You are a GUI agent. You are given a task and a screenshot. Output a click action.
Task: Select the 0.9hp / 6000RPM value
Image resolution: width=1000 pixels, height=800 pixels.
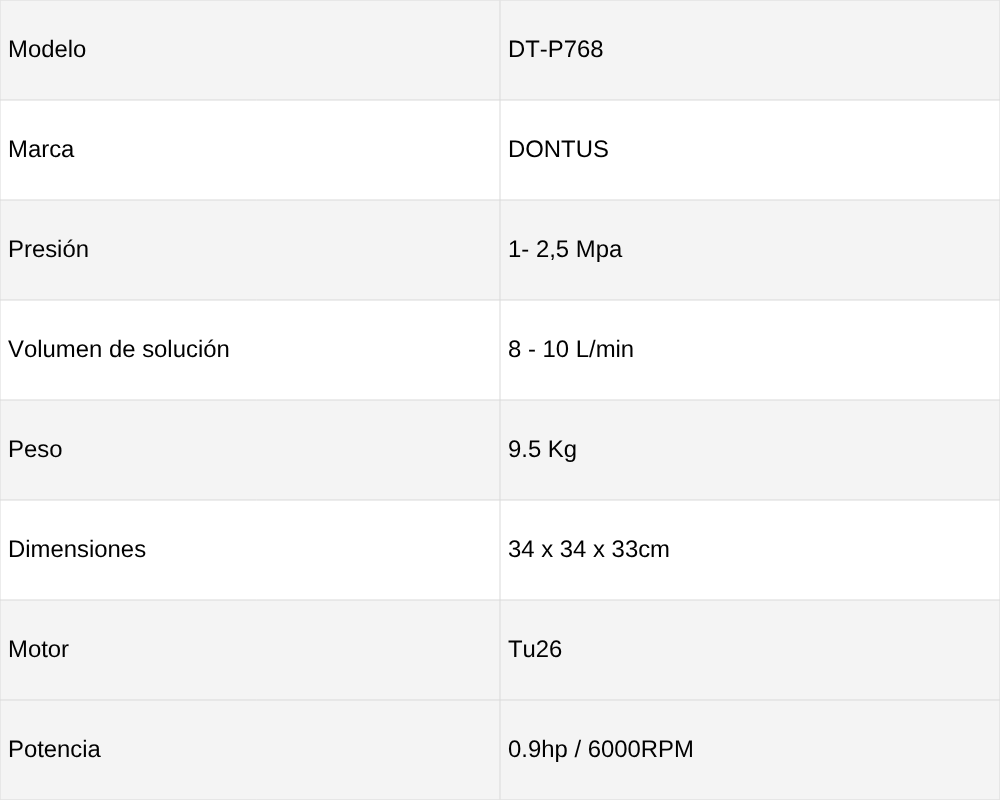point(601,750)
